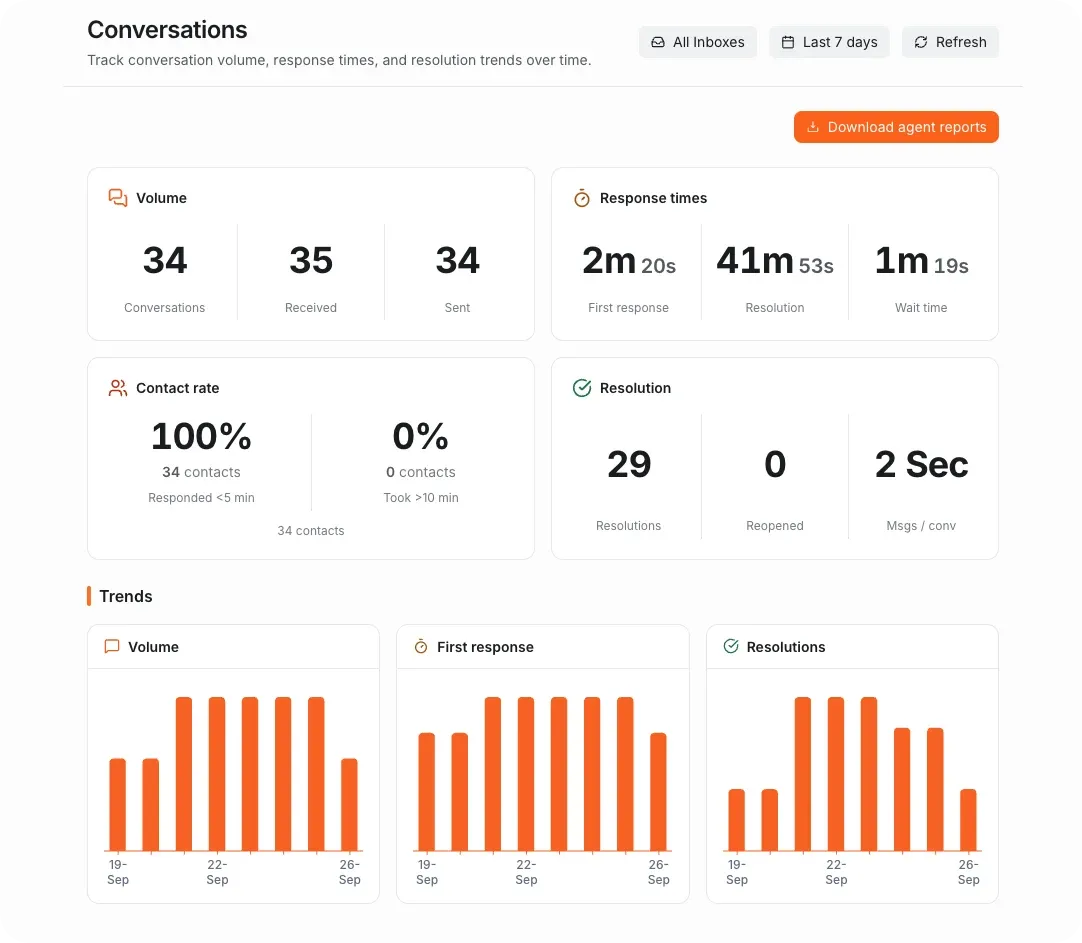Click the 26-Sep bar in Volume trend chart
Viewport: 1082px width, 943px height.
pyautogui.click(x=349, y=804)
